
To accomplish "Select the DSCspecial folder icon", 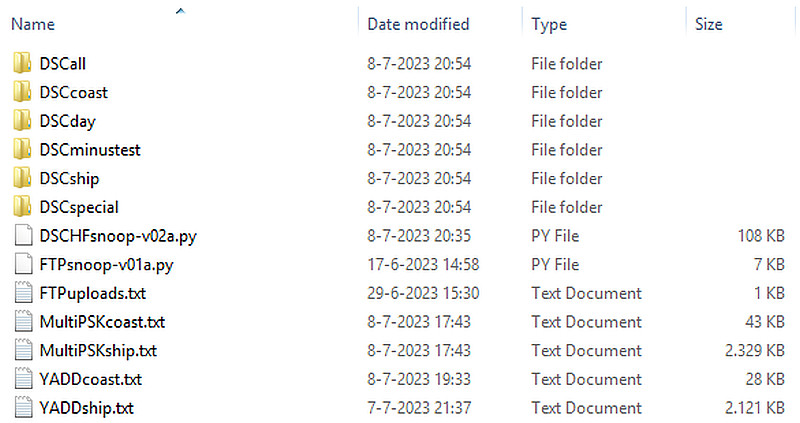I will pyautogui.click(x=24, y=207).
